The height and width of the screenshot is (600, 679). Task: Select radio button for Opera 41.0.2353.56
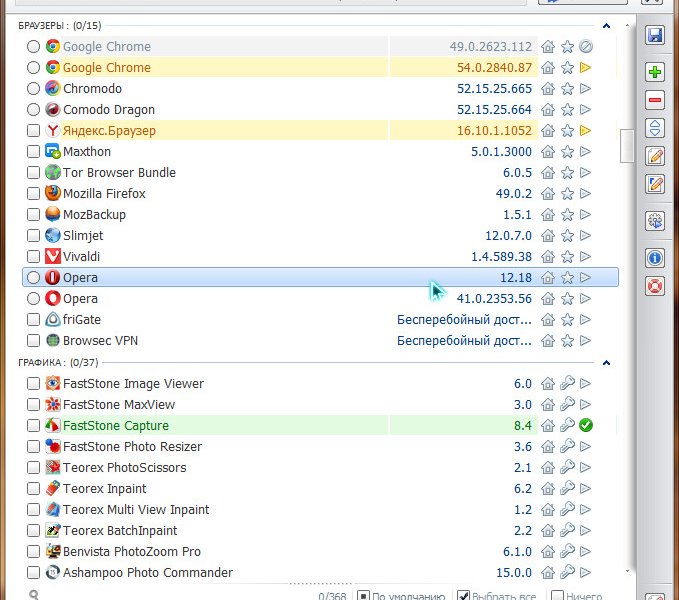(x=33, y=299)
